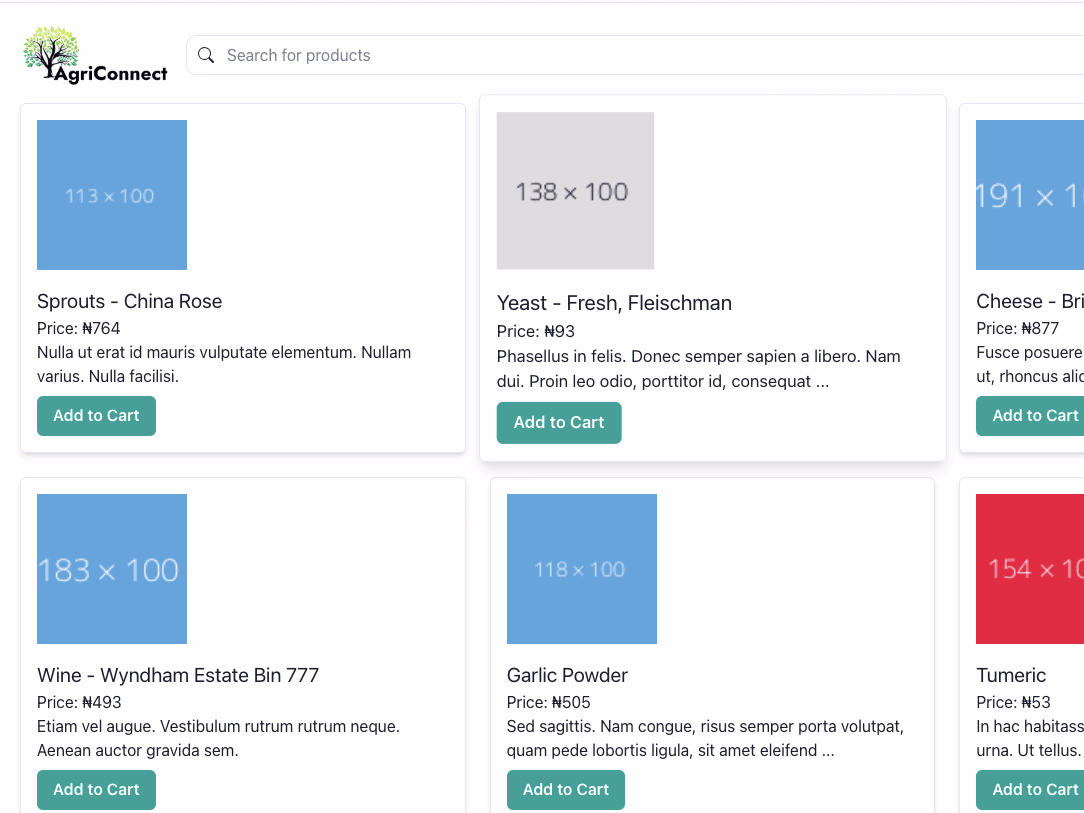This screenshot has height=813, width=1084.
Task: Open the Wine - Wyndham Estate product title
Action: coord(178,675)
